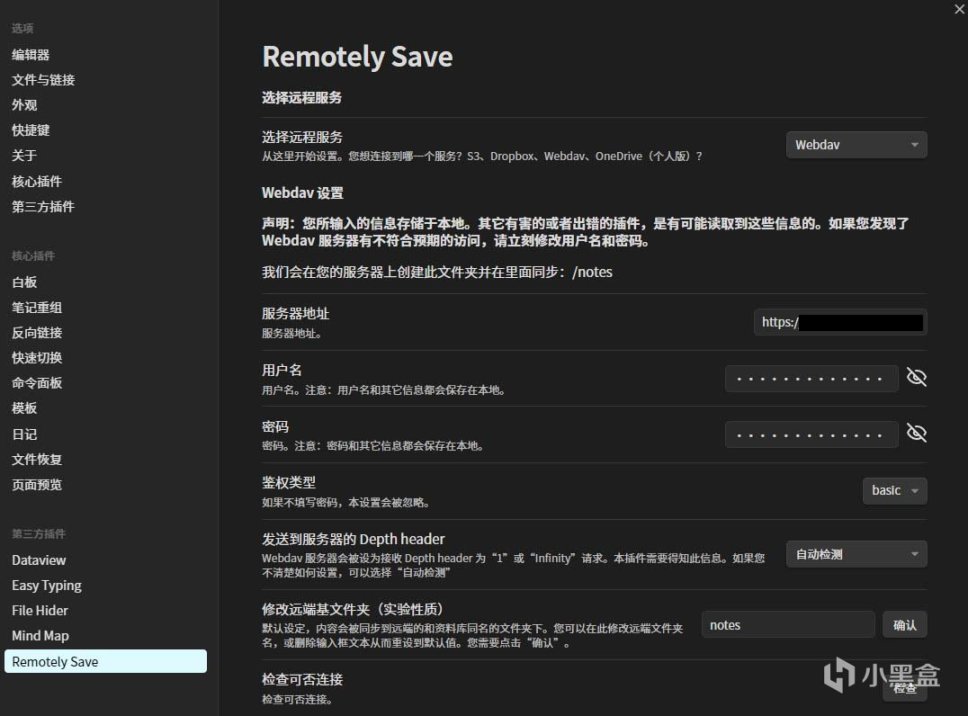Open 关于 settings tab
Screen dimensions: 968x716
coord(24,156)
